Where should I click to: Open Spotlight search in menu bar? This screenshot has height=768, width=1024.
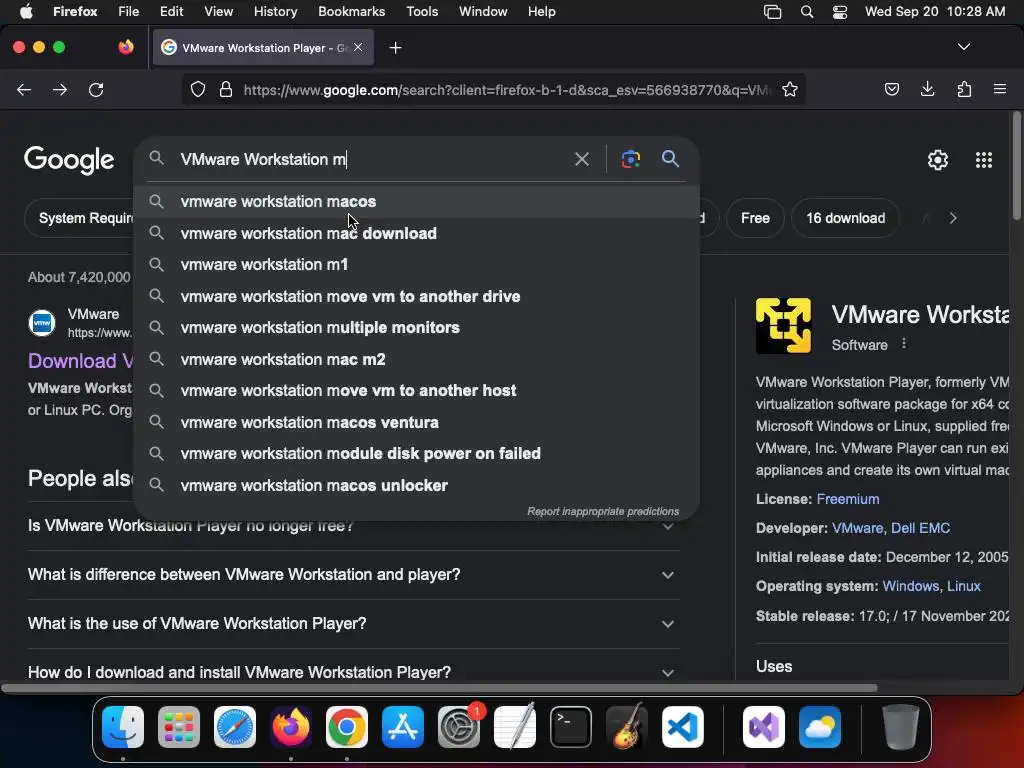pyautogui.click(x=807, y=11)
